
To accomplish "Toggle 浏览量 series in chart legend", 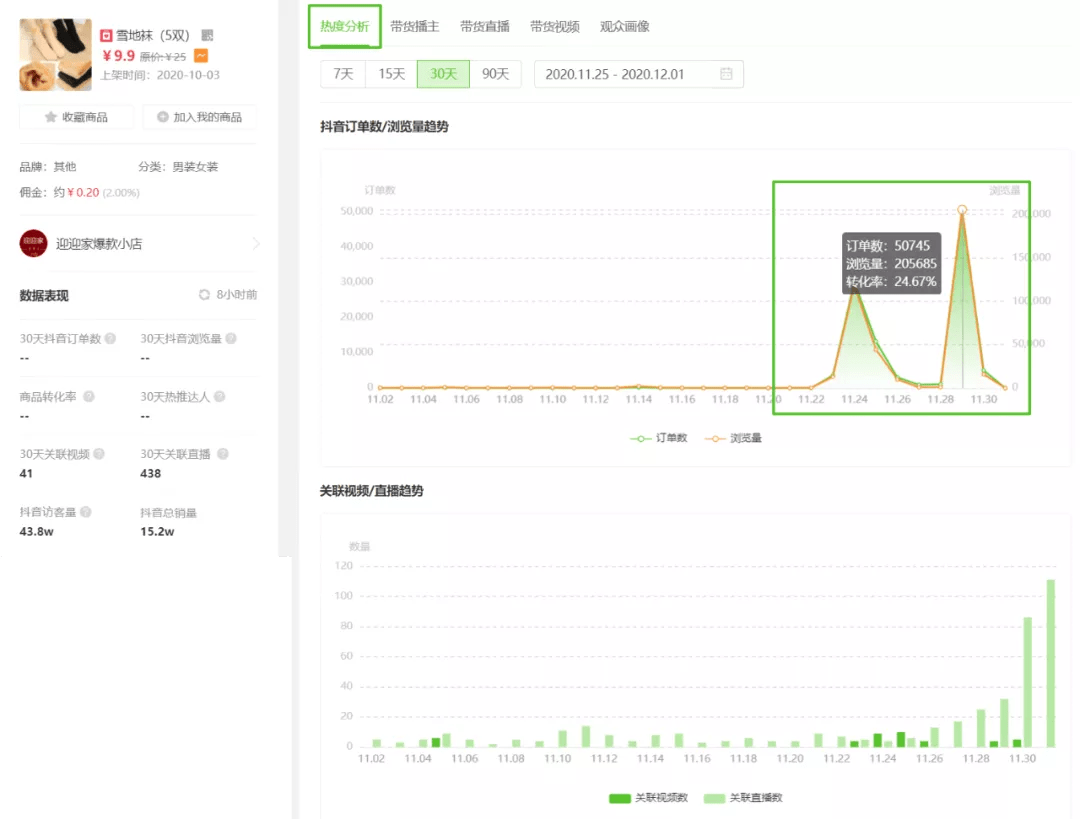I will (x=733, y=438).
